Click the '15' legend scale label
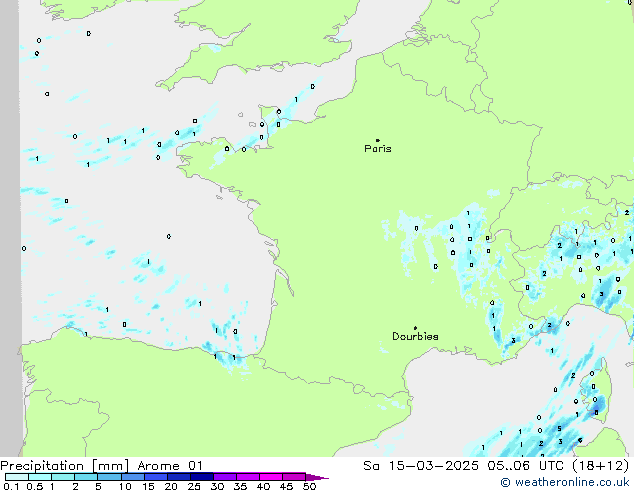This screenshot has width=634, height=490. [148, 486]
